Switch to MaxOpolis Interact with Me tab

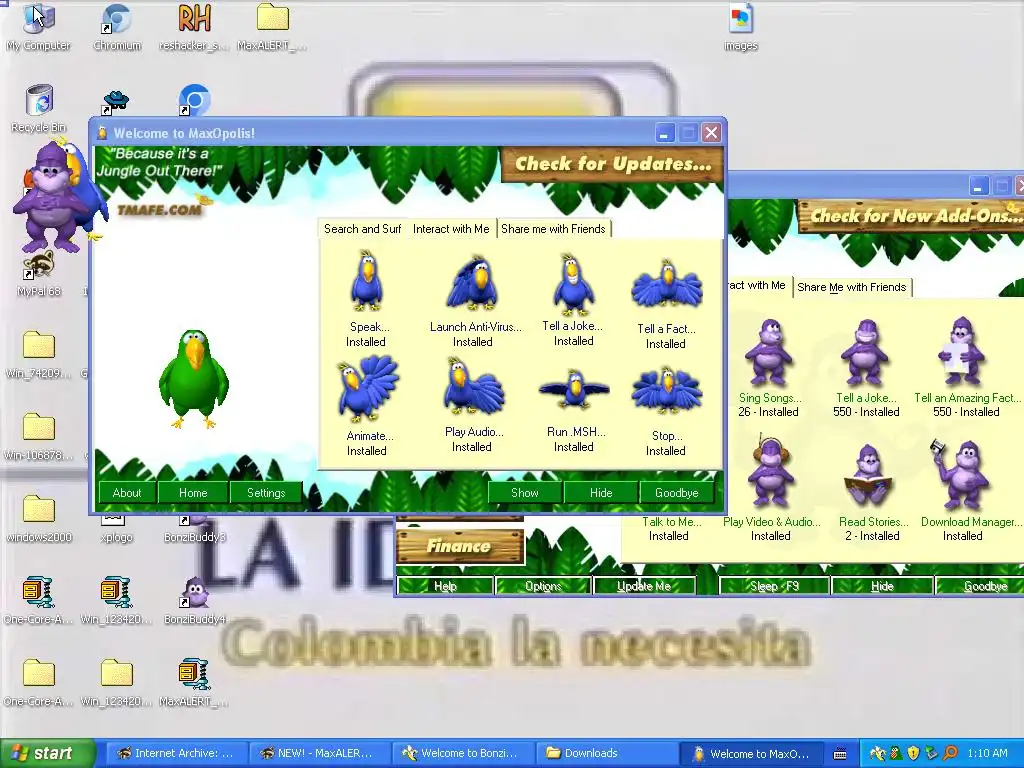point(451,229)
